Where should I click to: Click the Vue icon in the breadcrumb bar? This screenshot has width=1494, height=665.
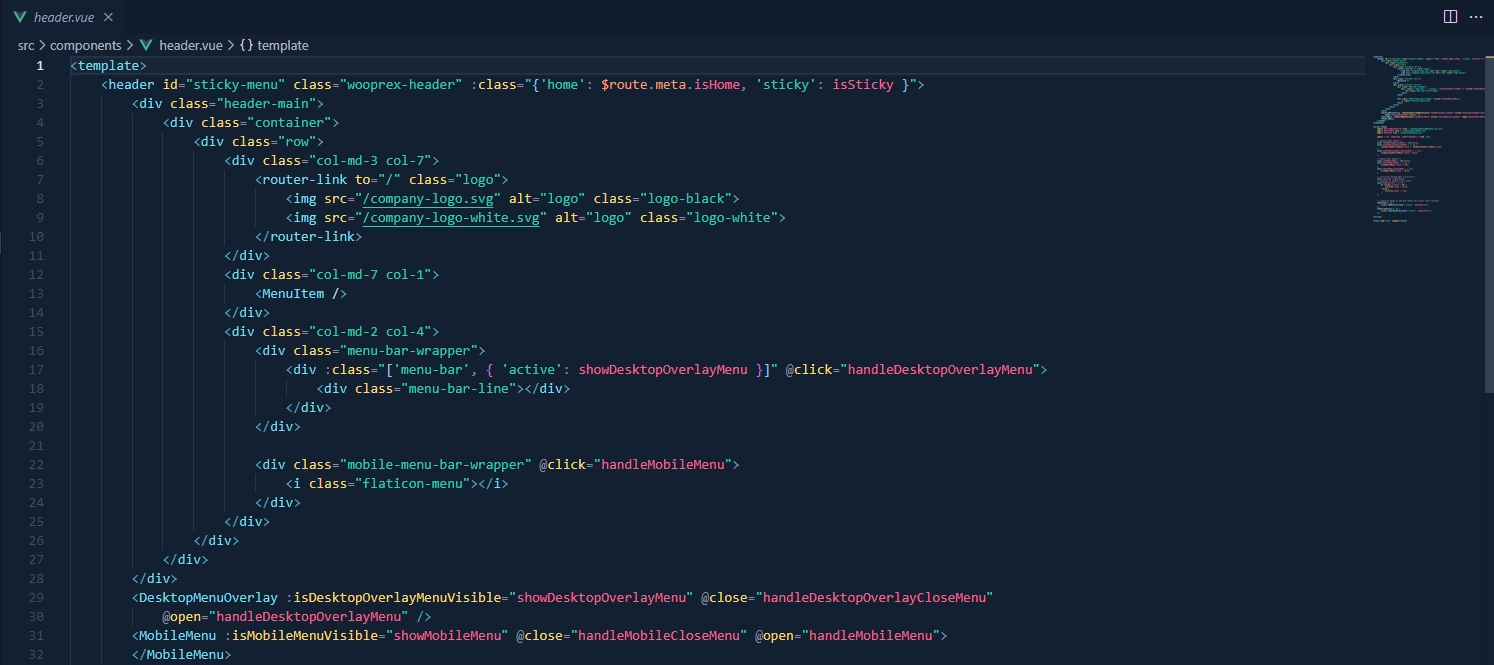click(145, 45)
